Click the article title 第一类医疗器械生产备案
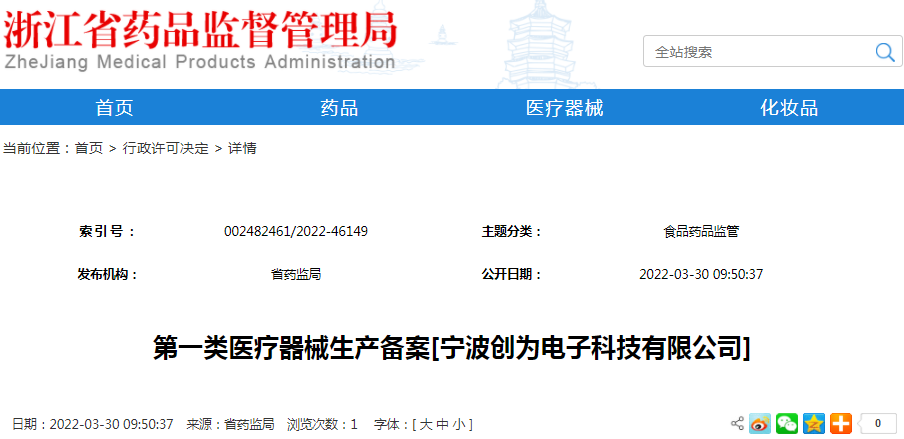 [x=451, y=348]
